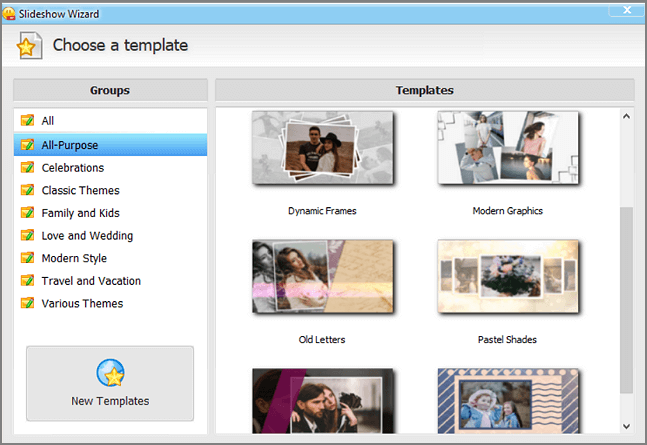Choose the Pastel Shades template thumbnail
Viewport: 647px width, 445px height.
click(x=508, y=276)
